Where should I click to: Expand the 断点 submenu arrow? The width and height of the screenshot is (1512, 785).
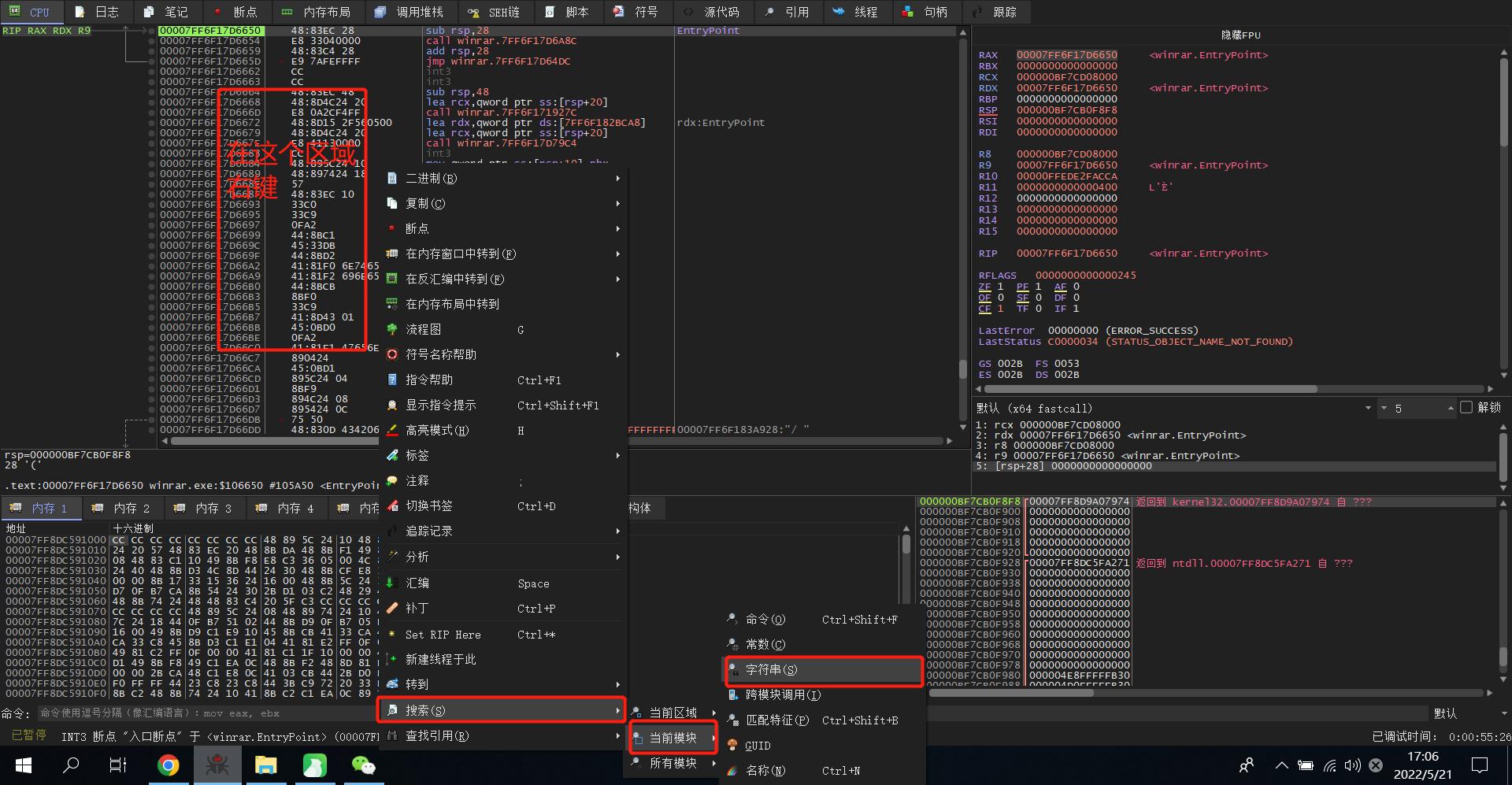pyautogui.click(x=617, y=228)
